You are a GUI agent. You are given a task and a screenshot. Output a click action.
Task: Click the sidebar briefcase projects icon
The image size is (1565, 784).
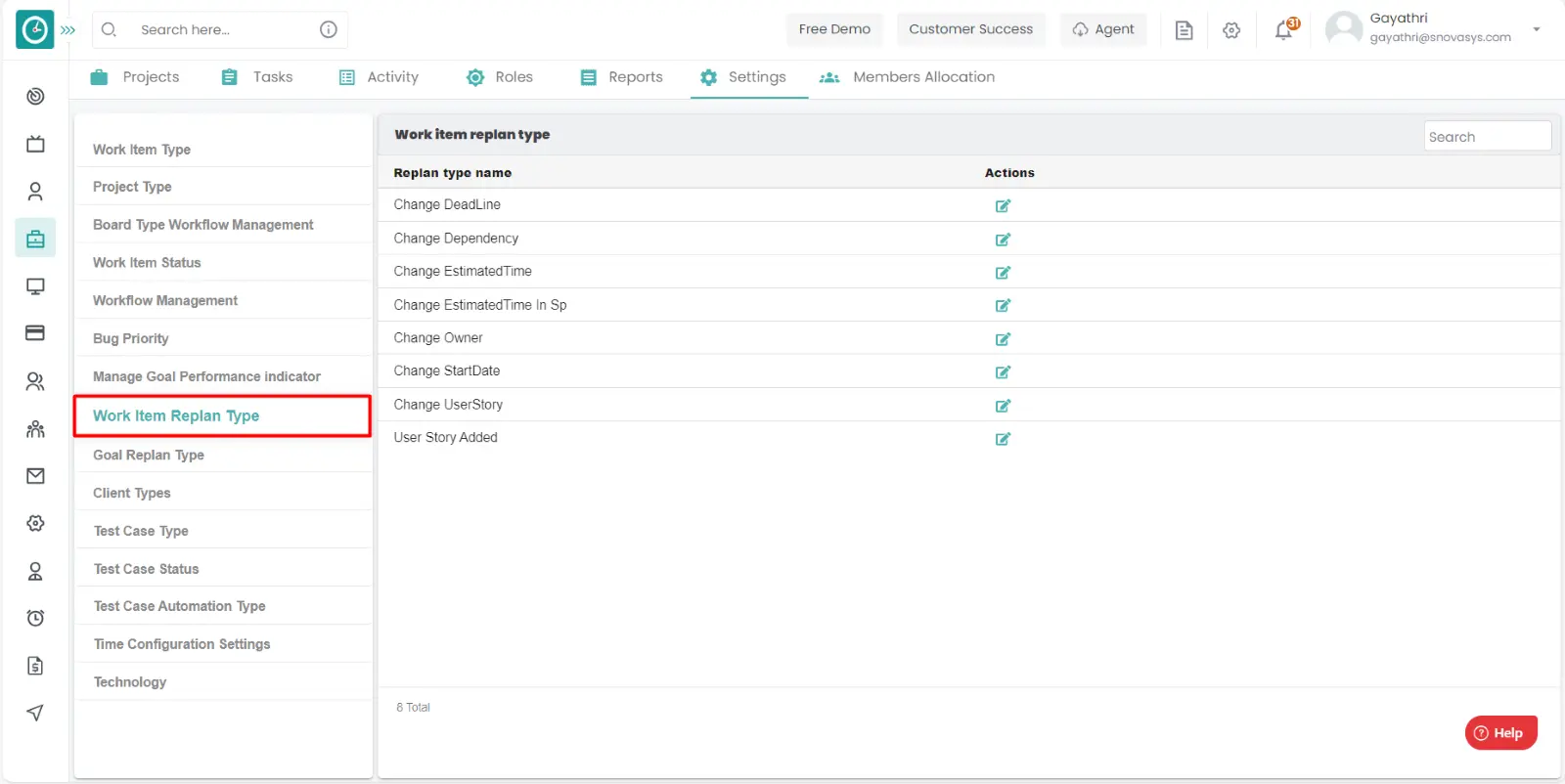35,239
